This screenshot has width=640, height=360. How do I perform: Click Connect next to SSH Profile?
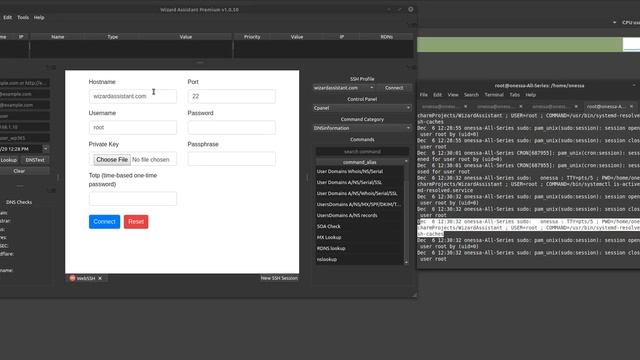(394, 88)
